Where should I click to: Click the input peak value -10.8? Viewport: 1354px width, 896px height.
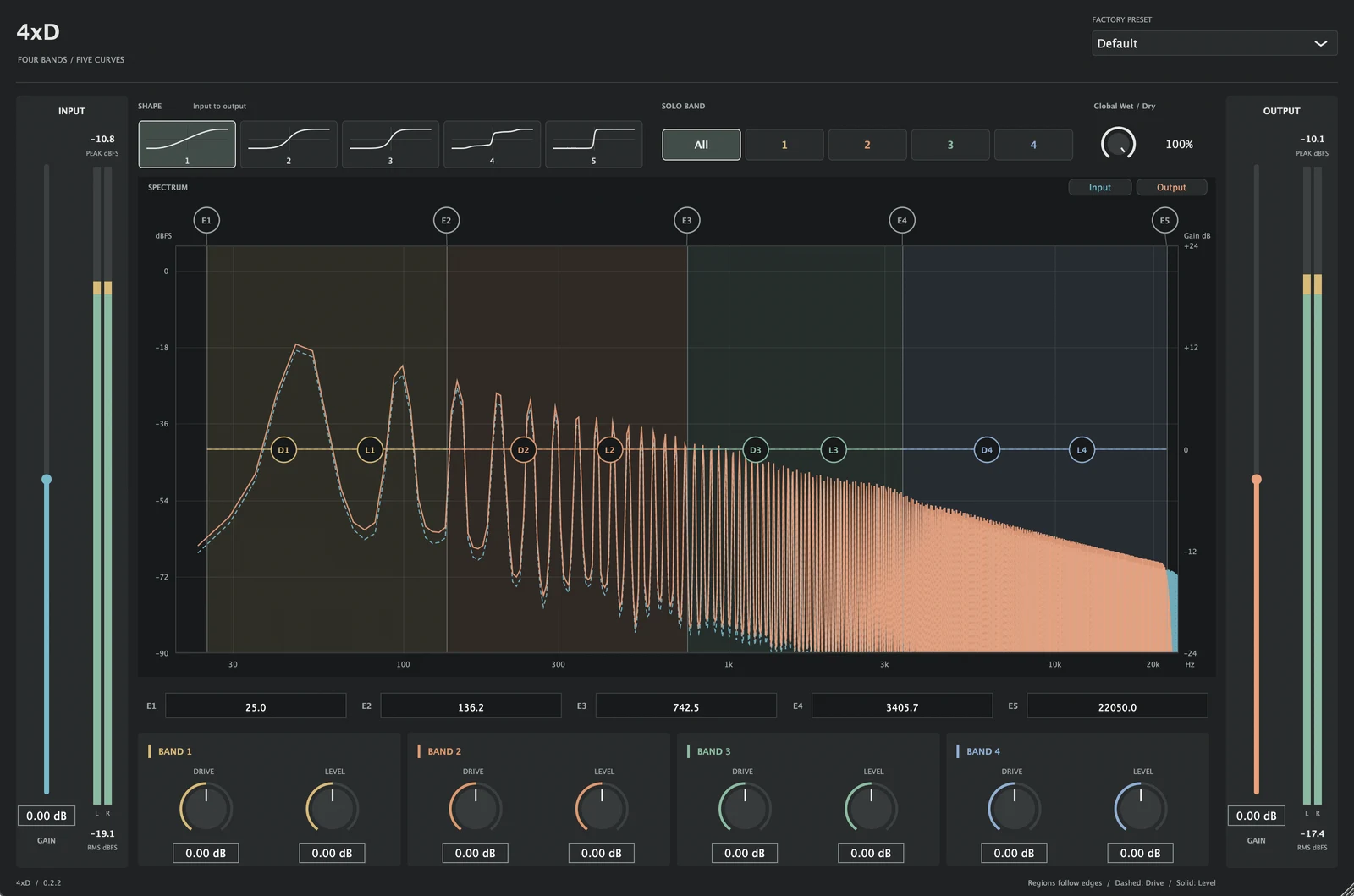tap(102, 139)
